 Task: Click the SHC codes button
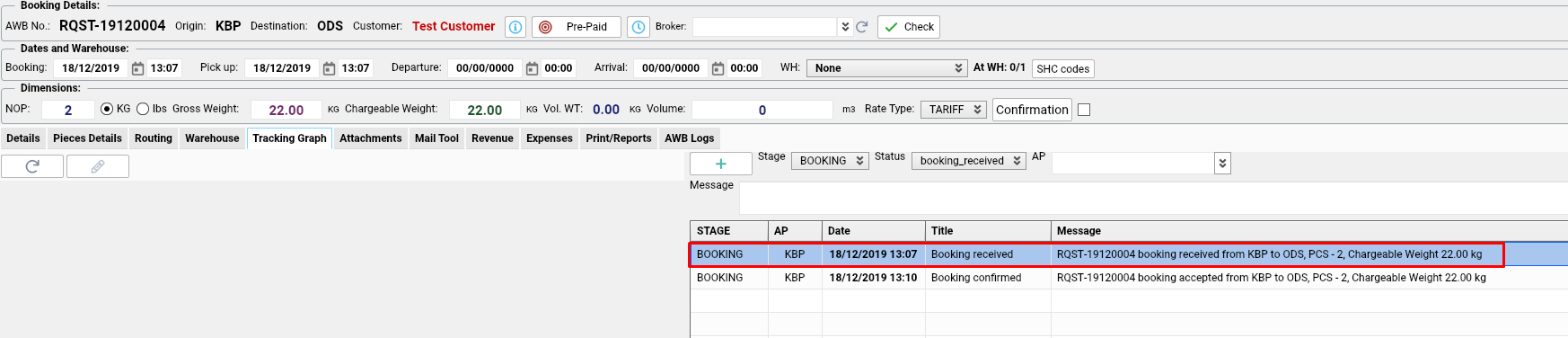tap(1063, 68)
